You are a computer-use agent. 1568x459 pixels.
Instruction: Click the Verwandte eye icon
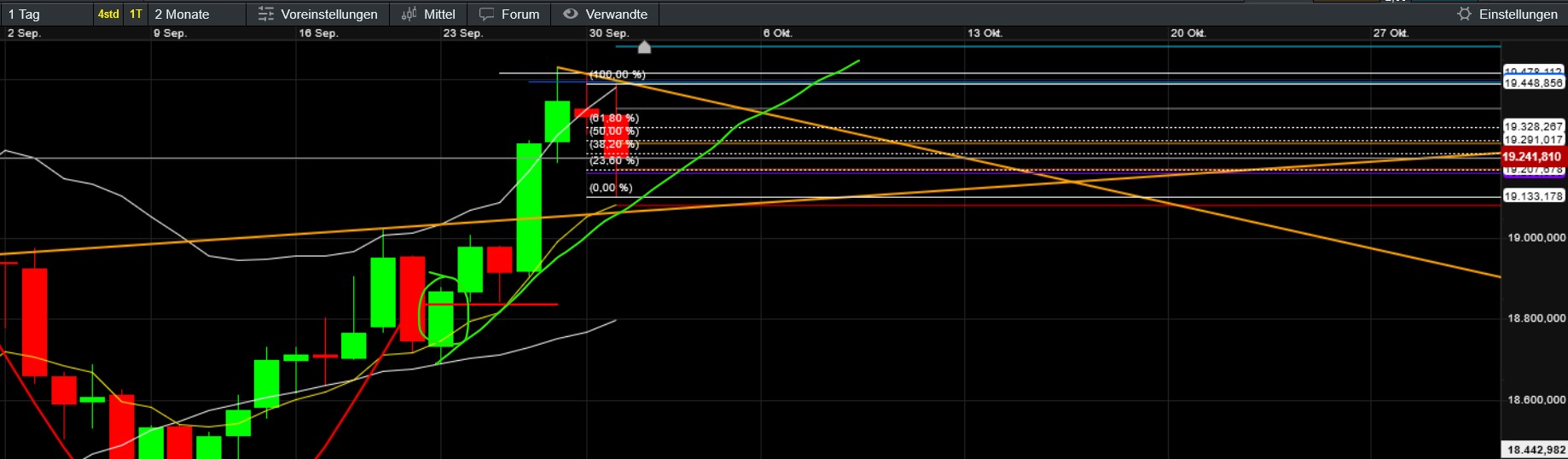[x=571, y=14]
